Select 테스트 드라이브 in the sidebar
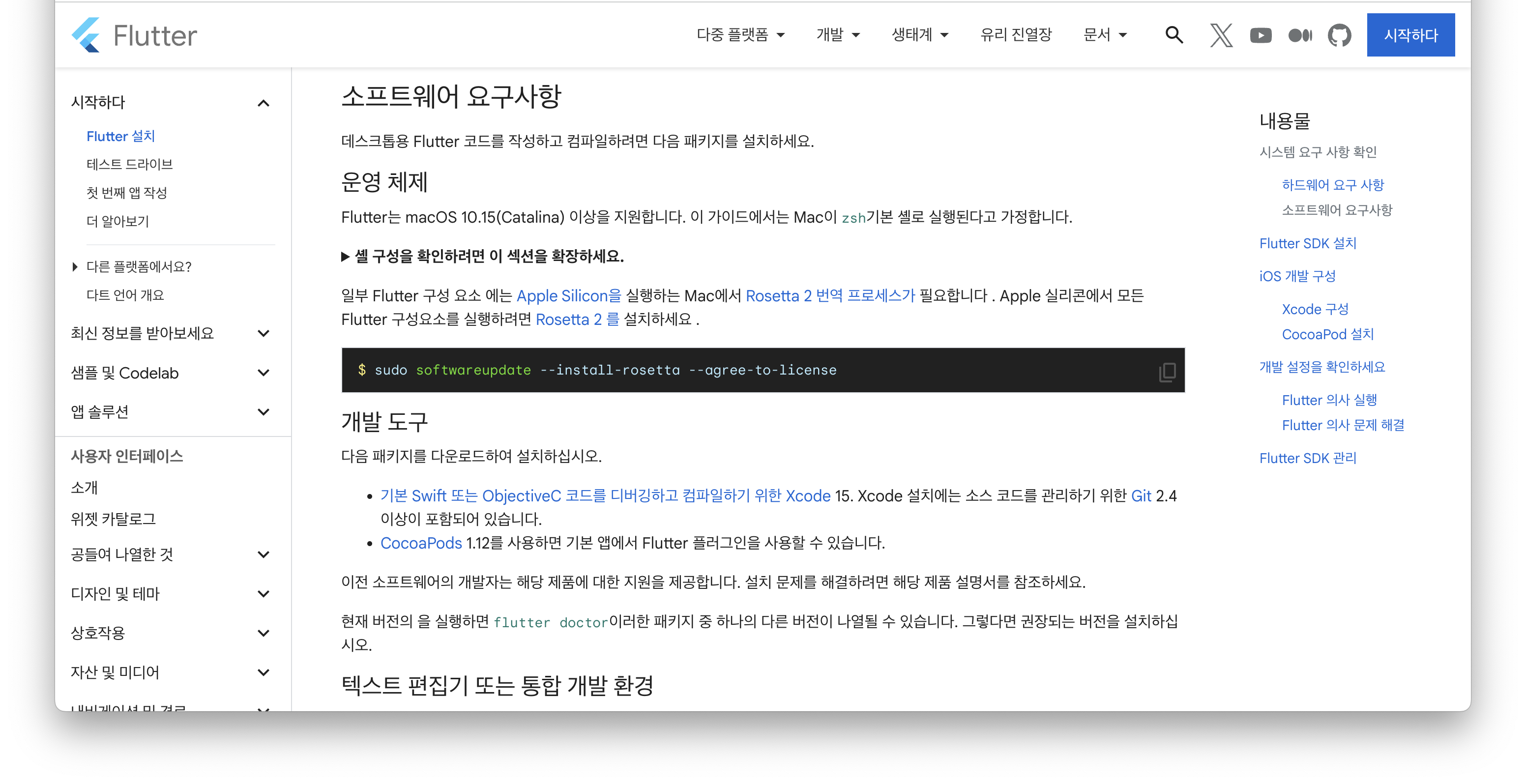The height and width of the screenshot is (784, 1526). (129, 165)
